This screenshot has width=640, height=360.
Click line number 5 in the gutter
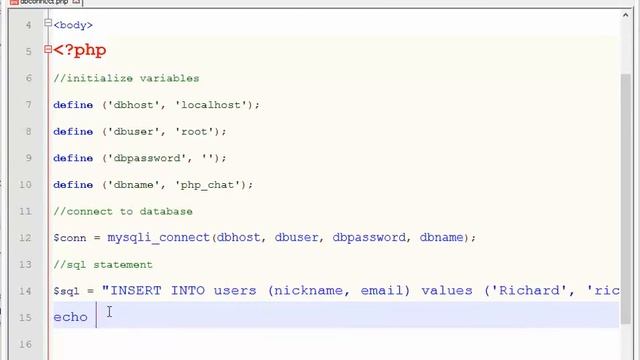28,52
